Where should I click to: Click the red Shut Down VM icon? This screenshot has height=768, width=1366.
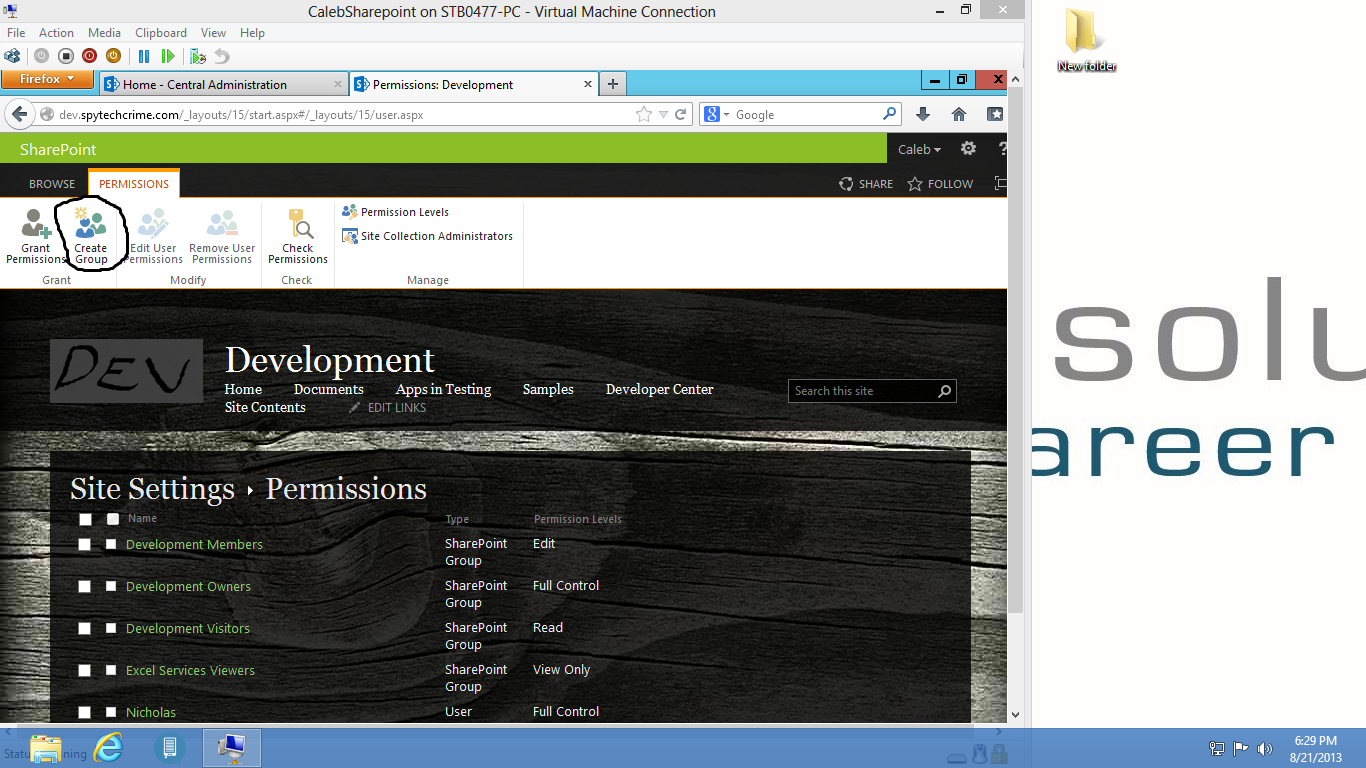[89, 56]
